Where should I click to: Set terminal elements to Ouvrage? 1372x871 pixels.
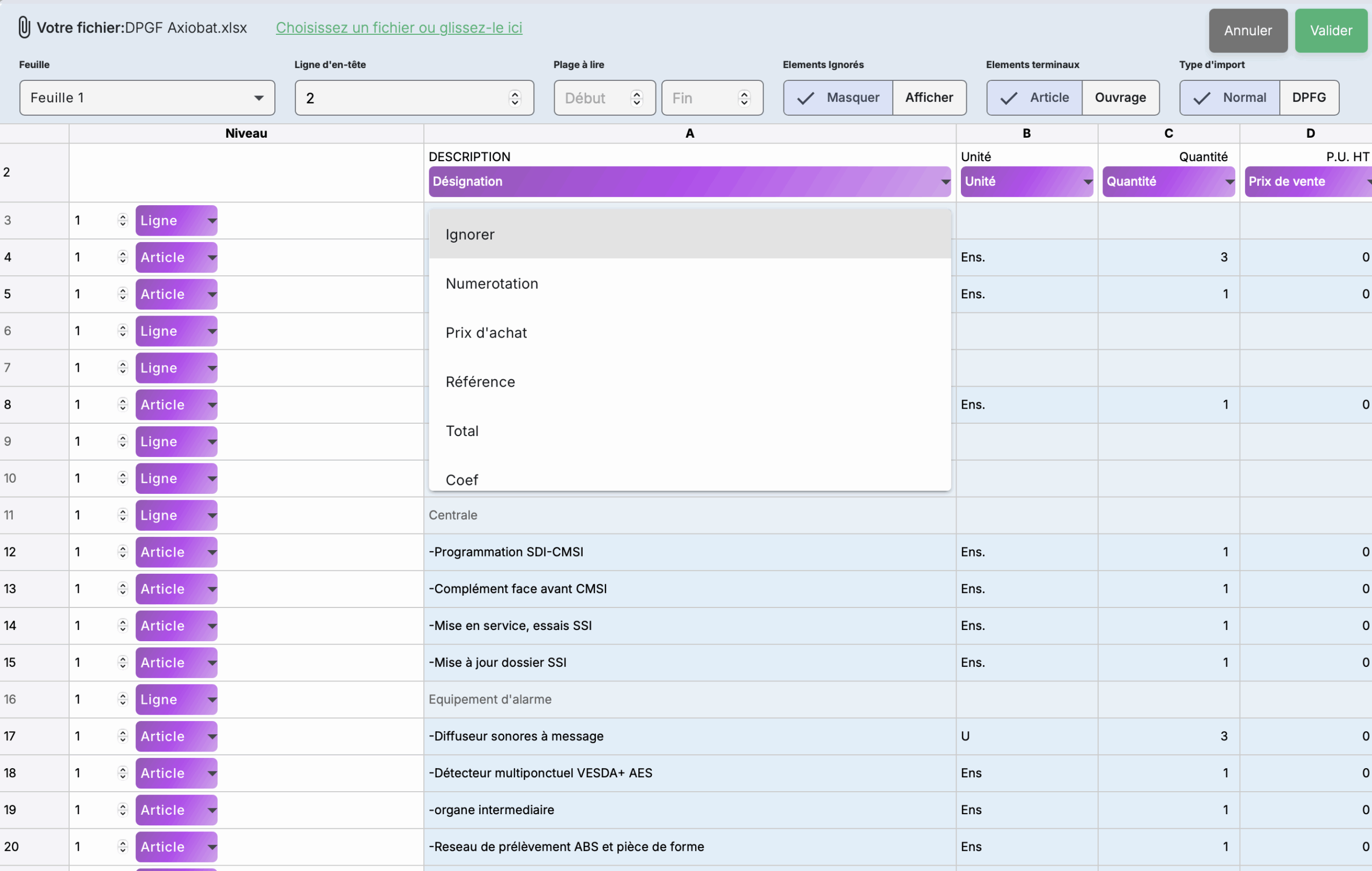click(1120, 97)
